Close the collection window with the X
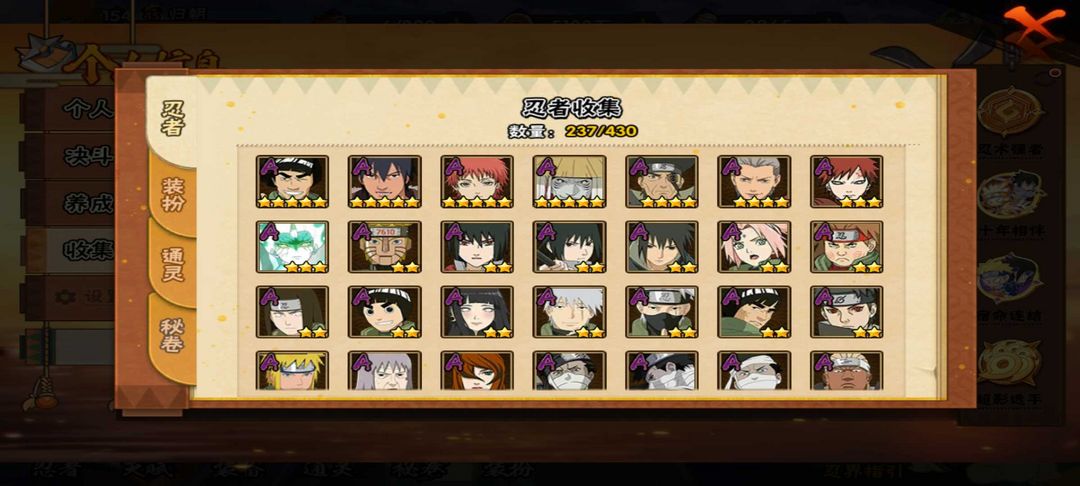 pos(1033,26)
